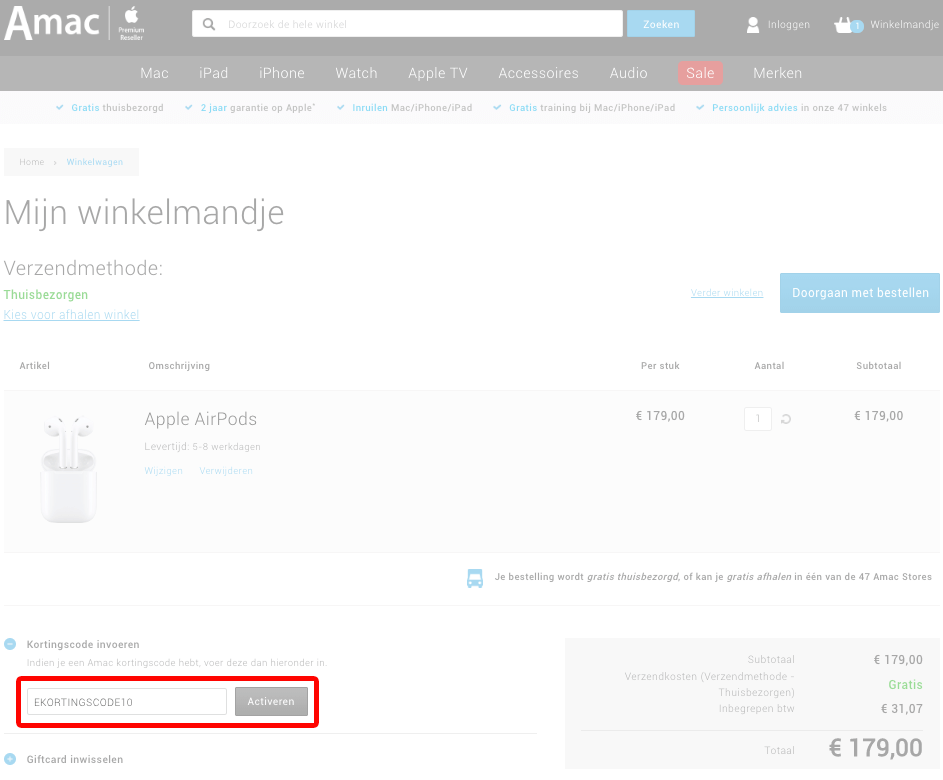Click the Gratis thuisbezorgd benefit text
The height and width of the screenshot is (780, 943).
[117, 108]
